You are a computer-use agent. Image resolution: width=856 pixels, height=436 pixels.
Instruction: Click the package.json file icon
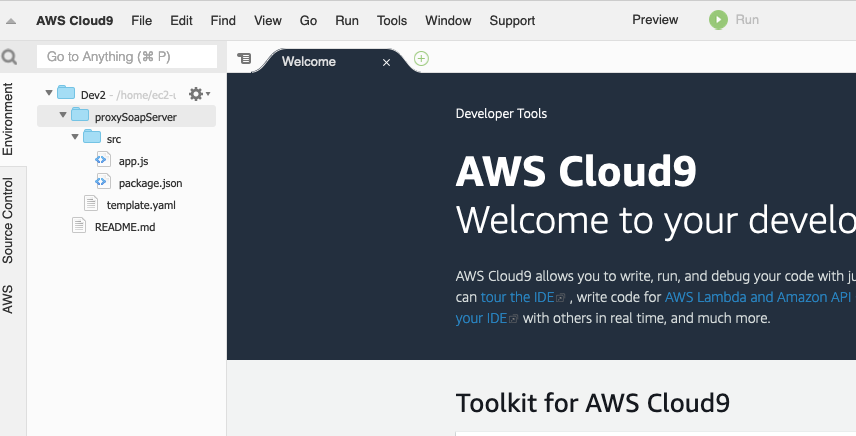coord(103,182)
